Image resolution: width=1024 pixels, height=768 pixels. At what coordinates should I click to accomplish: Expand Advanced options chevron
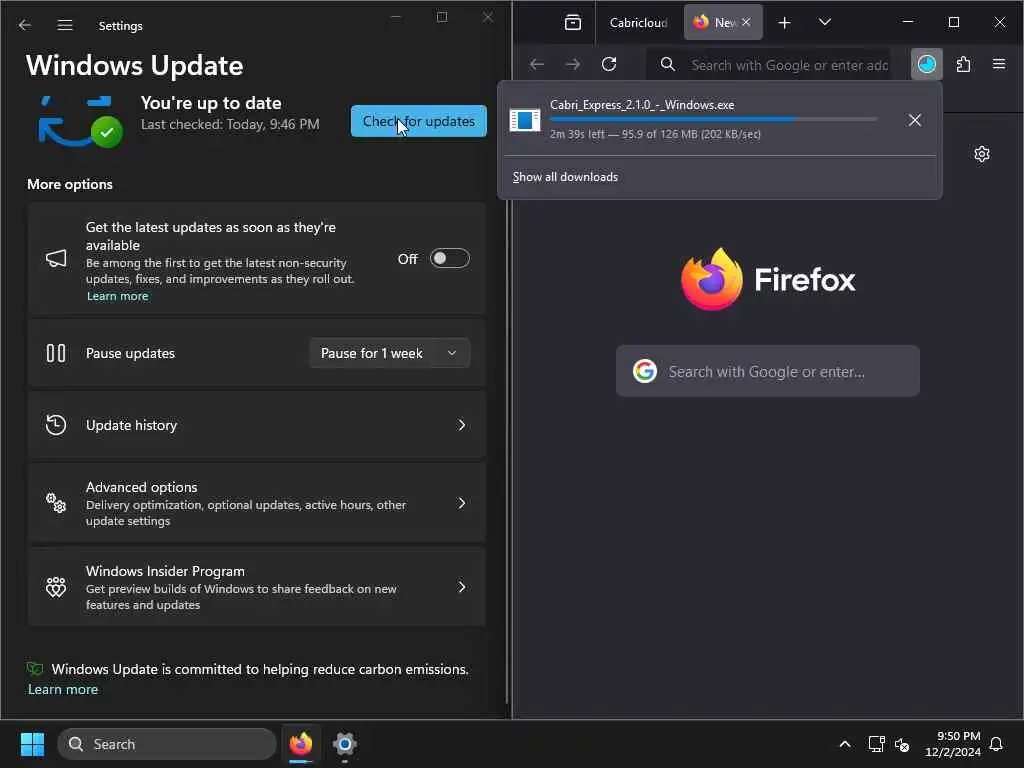coord(462,503)
